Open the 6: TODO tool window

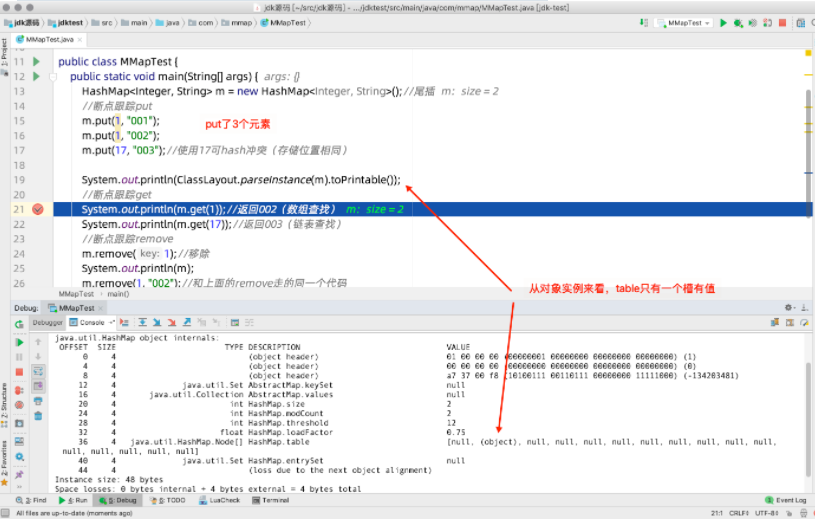point(167,500)
